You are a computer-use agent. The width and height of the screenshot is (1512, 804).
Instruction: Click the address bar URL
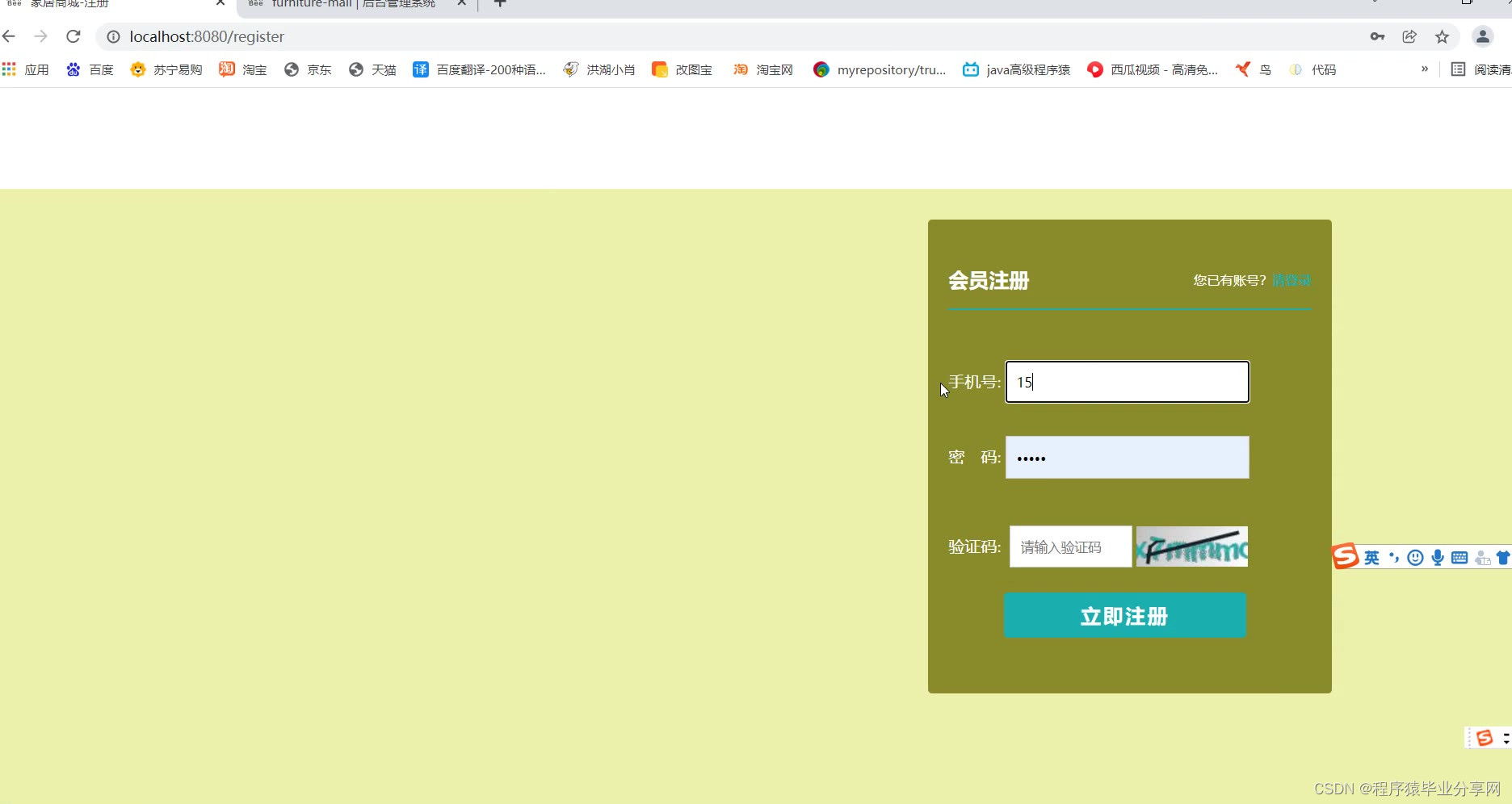(x=207, y=36)
